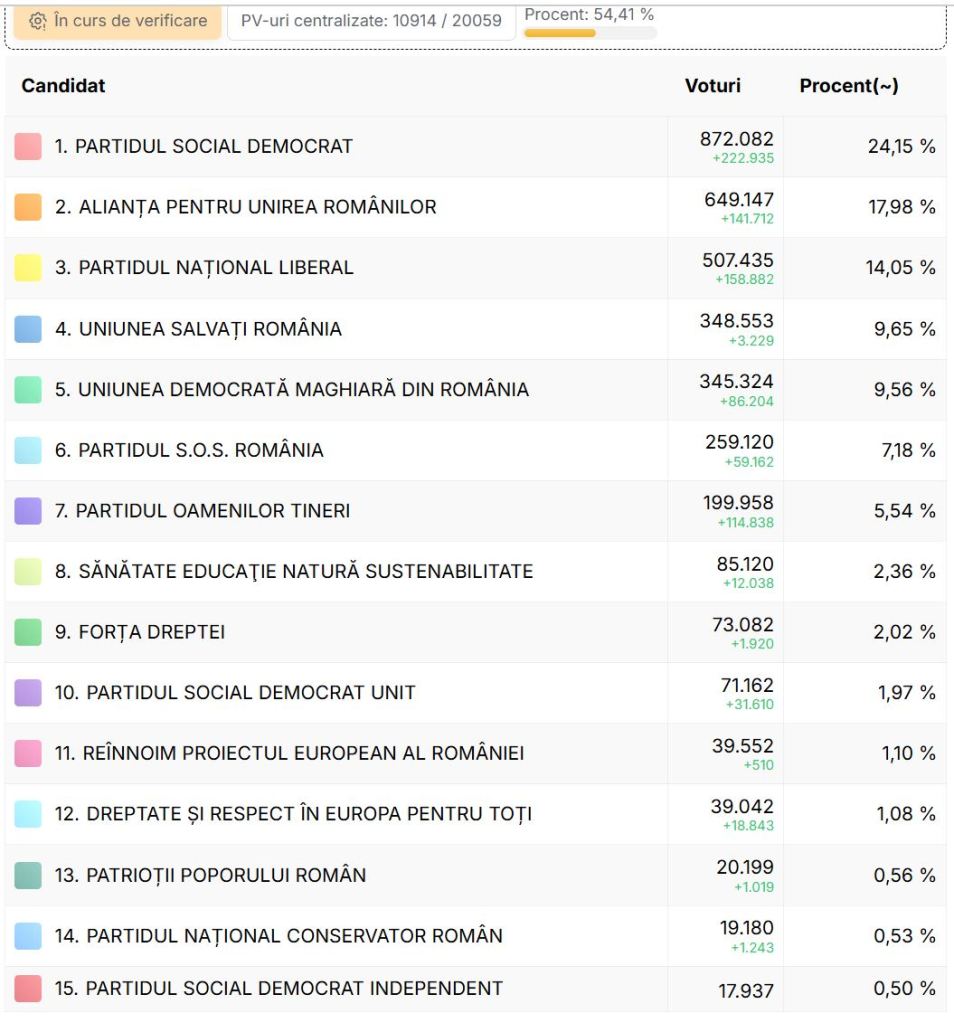Click the Candidat column header
The height and width of the screenshot is (1023, 954).
63,86
